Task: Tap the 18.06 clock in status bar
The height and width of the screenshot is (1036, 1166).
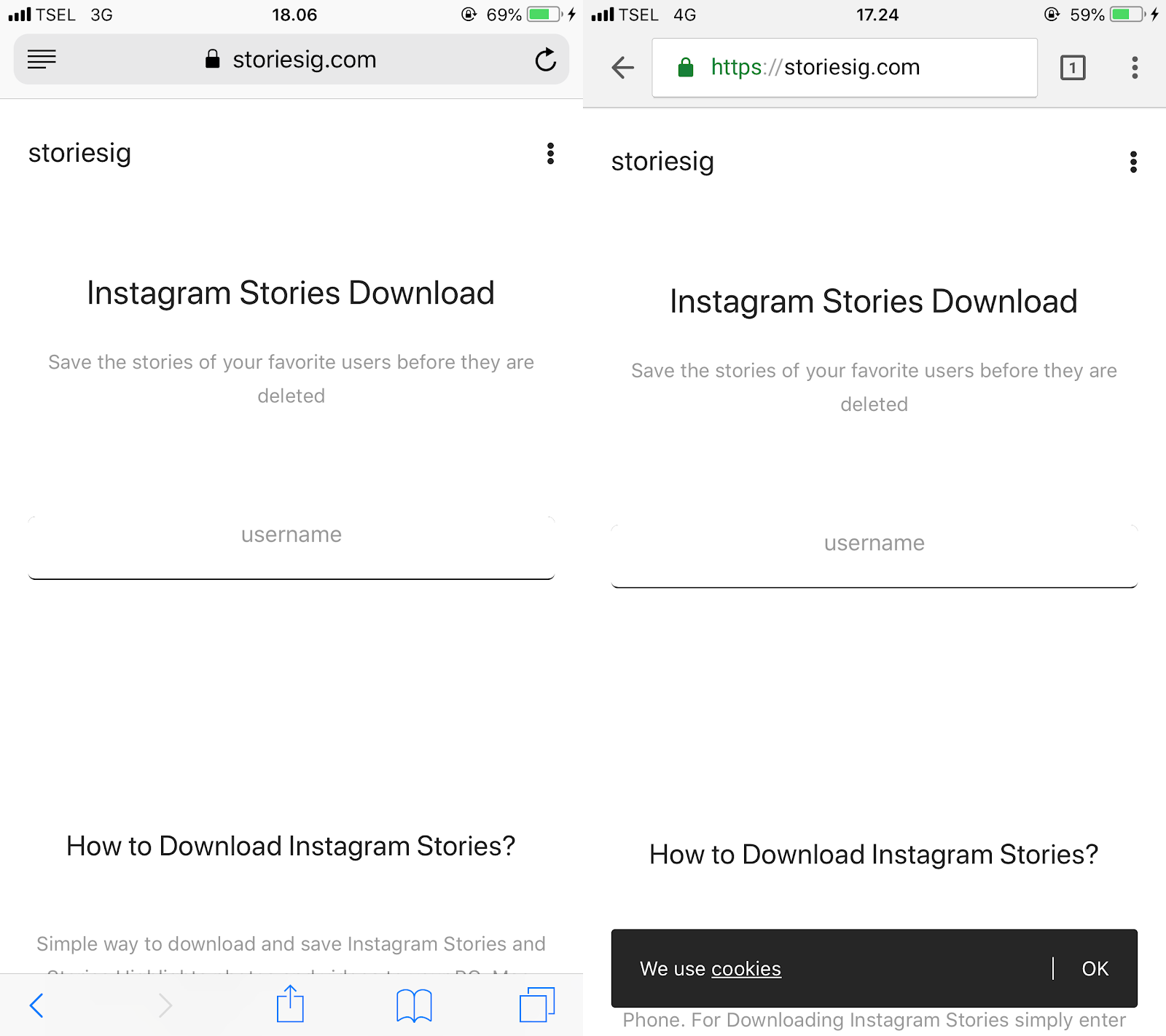Action: point(294,15)
